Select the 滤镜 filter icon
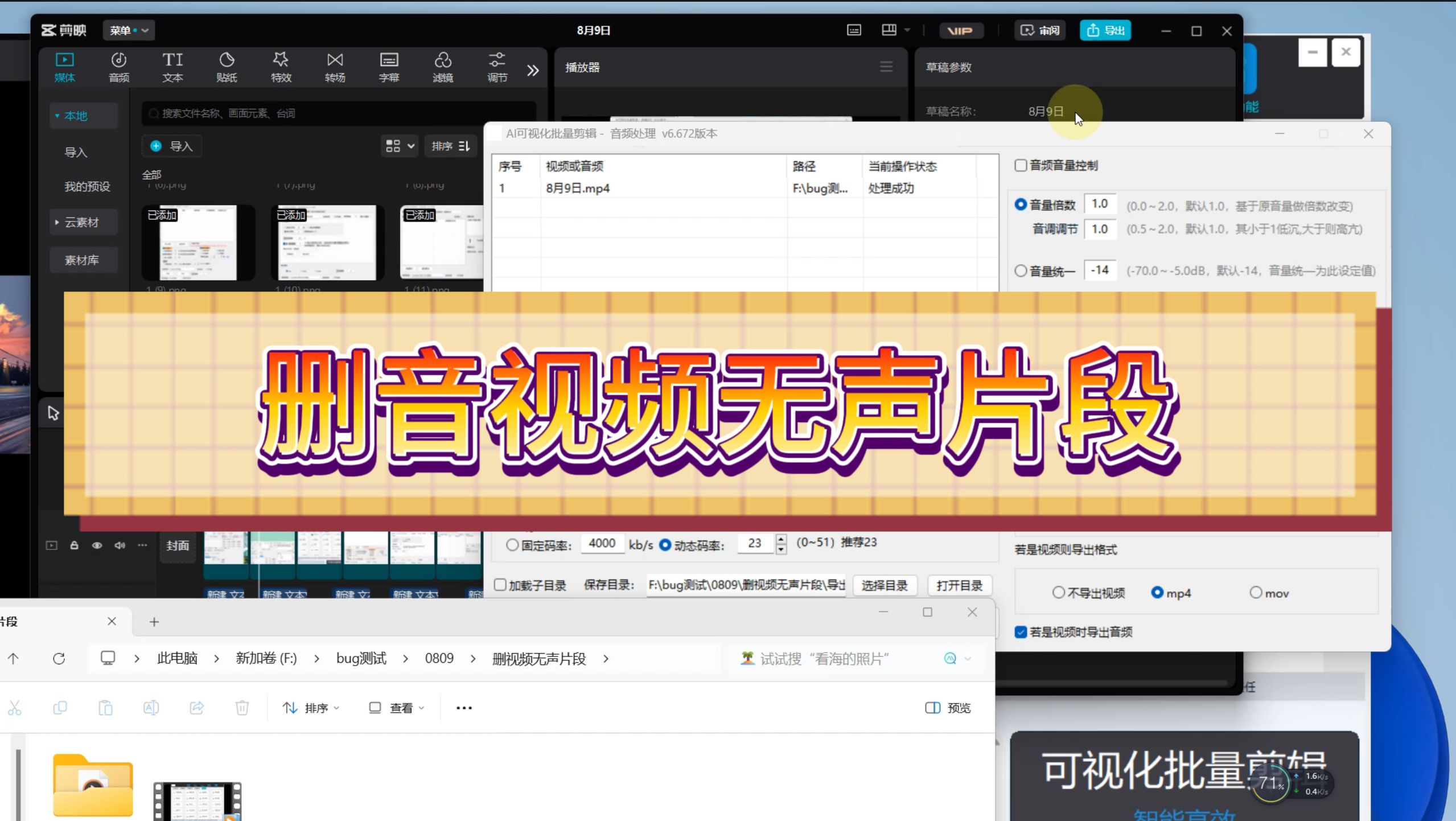Viewport: 1456px width, 821px height. click(x=443, y=60)
